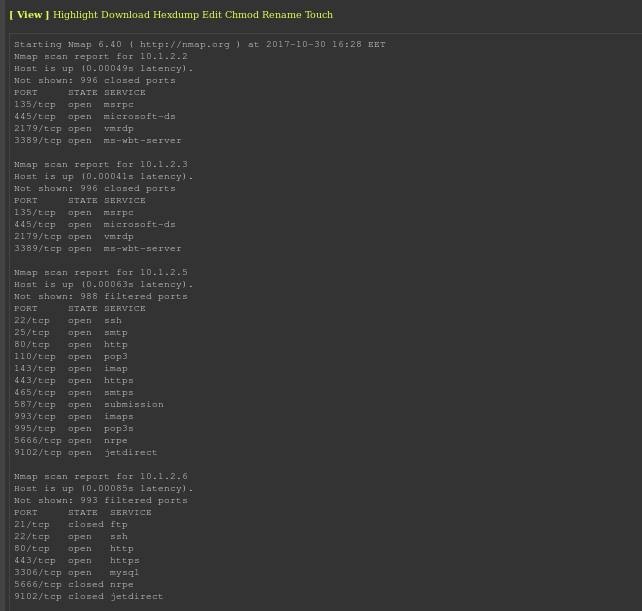The image size is (642, 611).
Task: Open the Edit action for this file
Action: click(x=214, y=15)
